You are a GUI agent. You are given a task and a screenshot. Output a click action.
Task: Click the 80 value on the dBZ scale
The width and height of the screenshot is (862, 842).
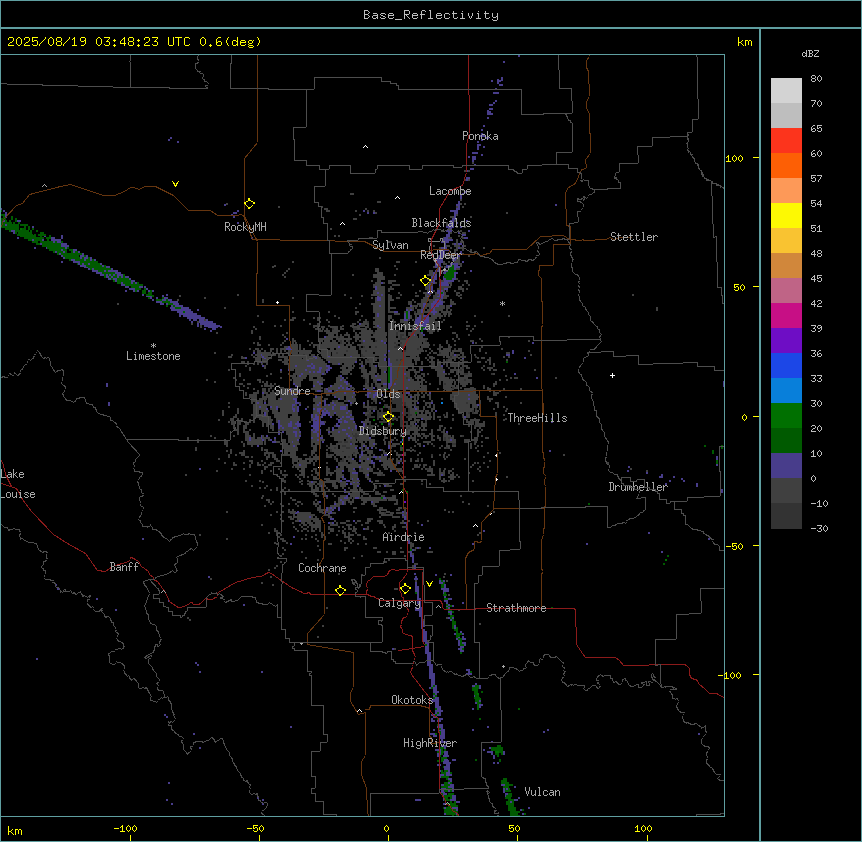click(x=816, y=79)
